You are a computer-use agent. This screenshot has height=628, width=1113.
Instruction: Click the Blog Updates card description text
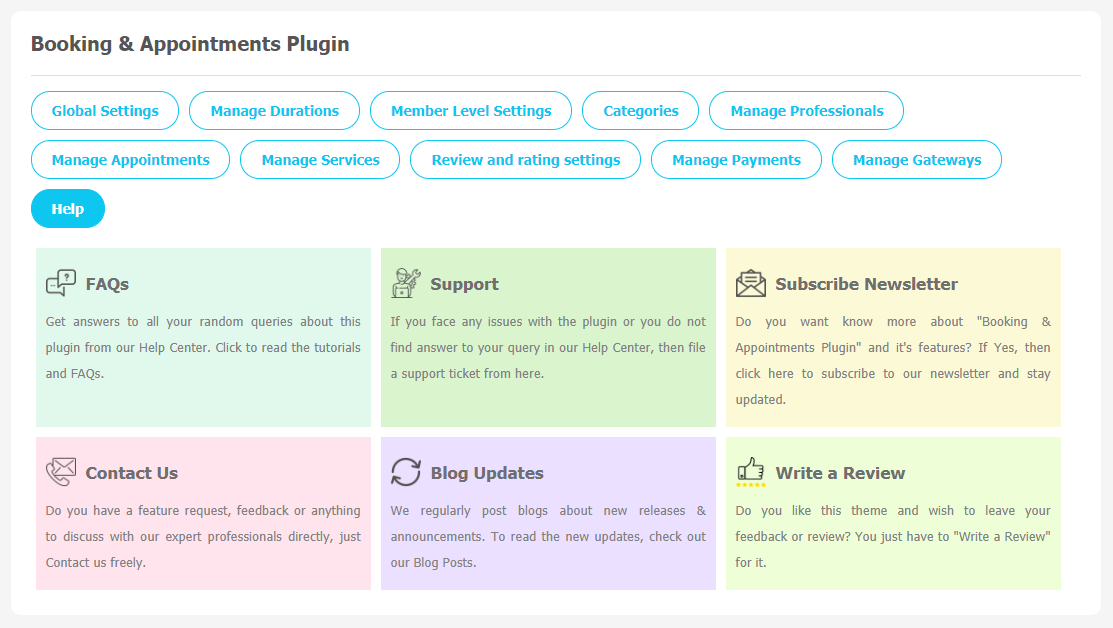click(548, 536)
